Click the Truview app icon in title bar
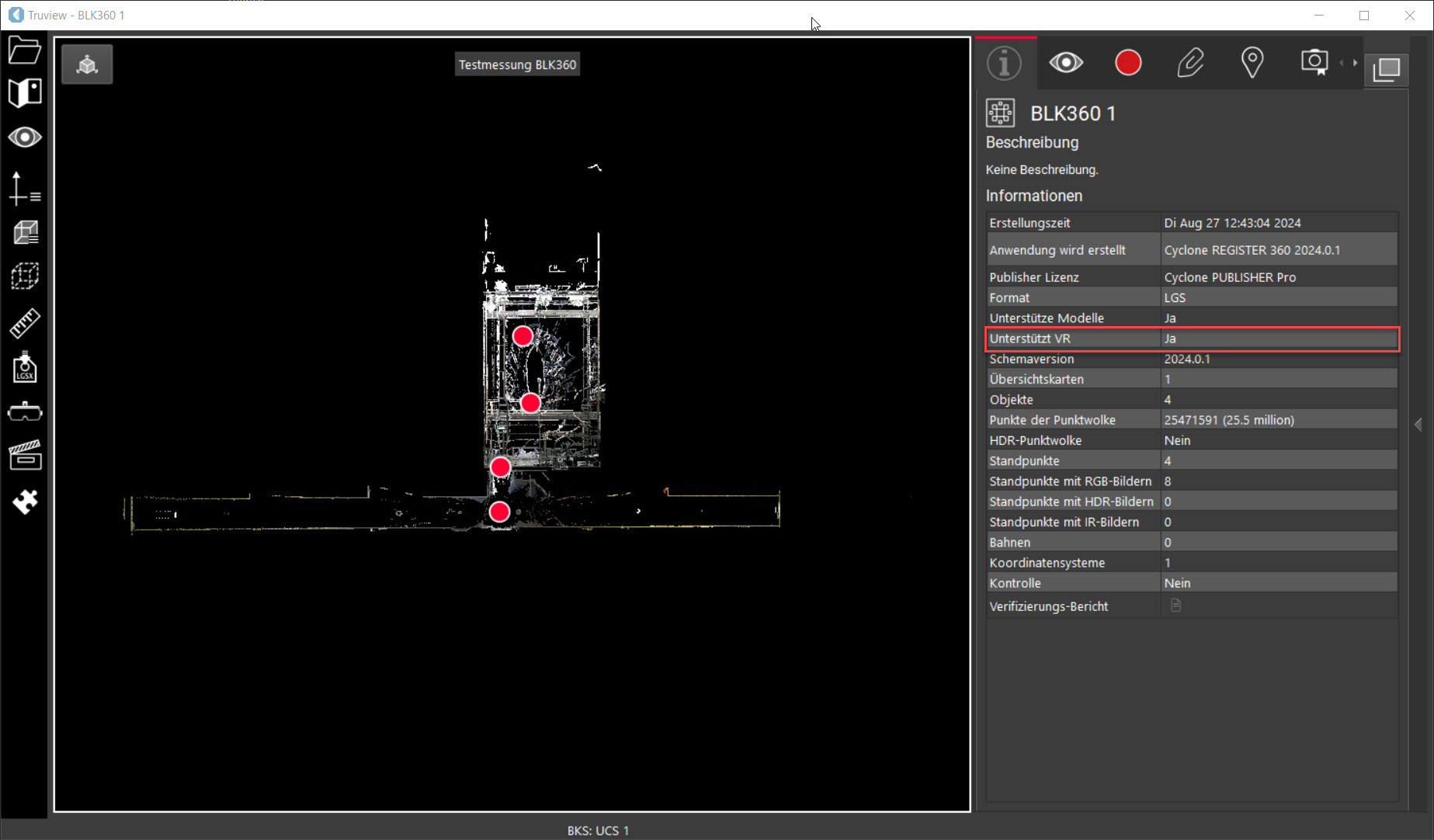The image size is (1434, 840). coord(16,15)
